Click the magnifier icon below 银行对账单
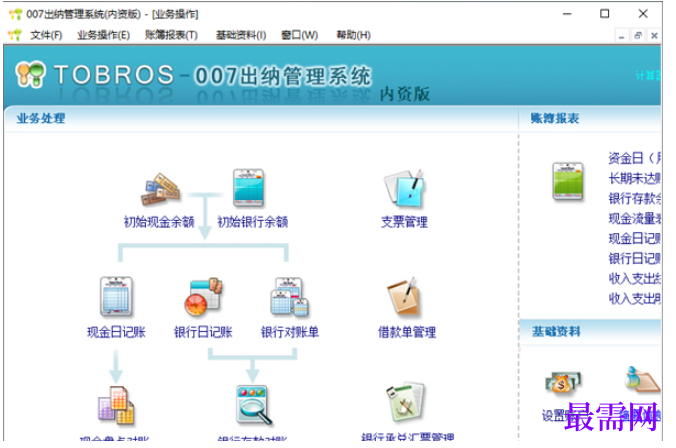The width and height of the screenshot is (676, 448). (x=254, y=405)
